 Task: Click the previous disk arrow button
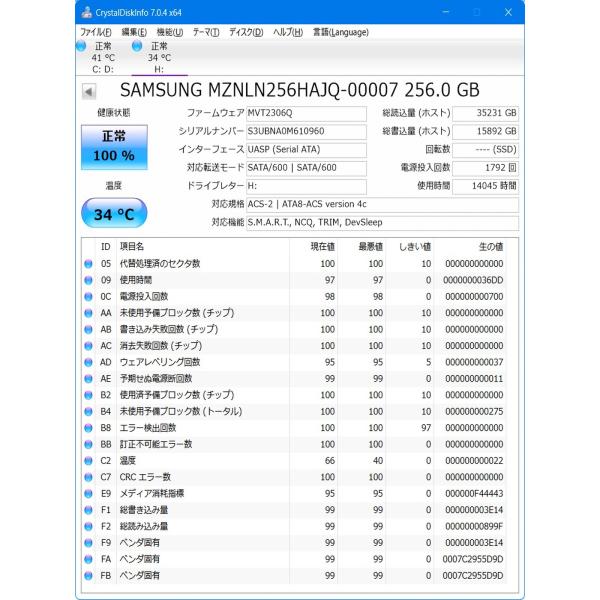89,91
